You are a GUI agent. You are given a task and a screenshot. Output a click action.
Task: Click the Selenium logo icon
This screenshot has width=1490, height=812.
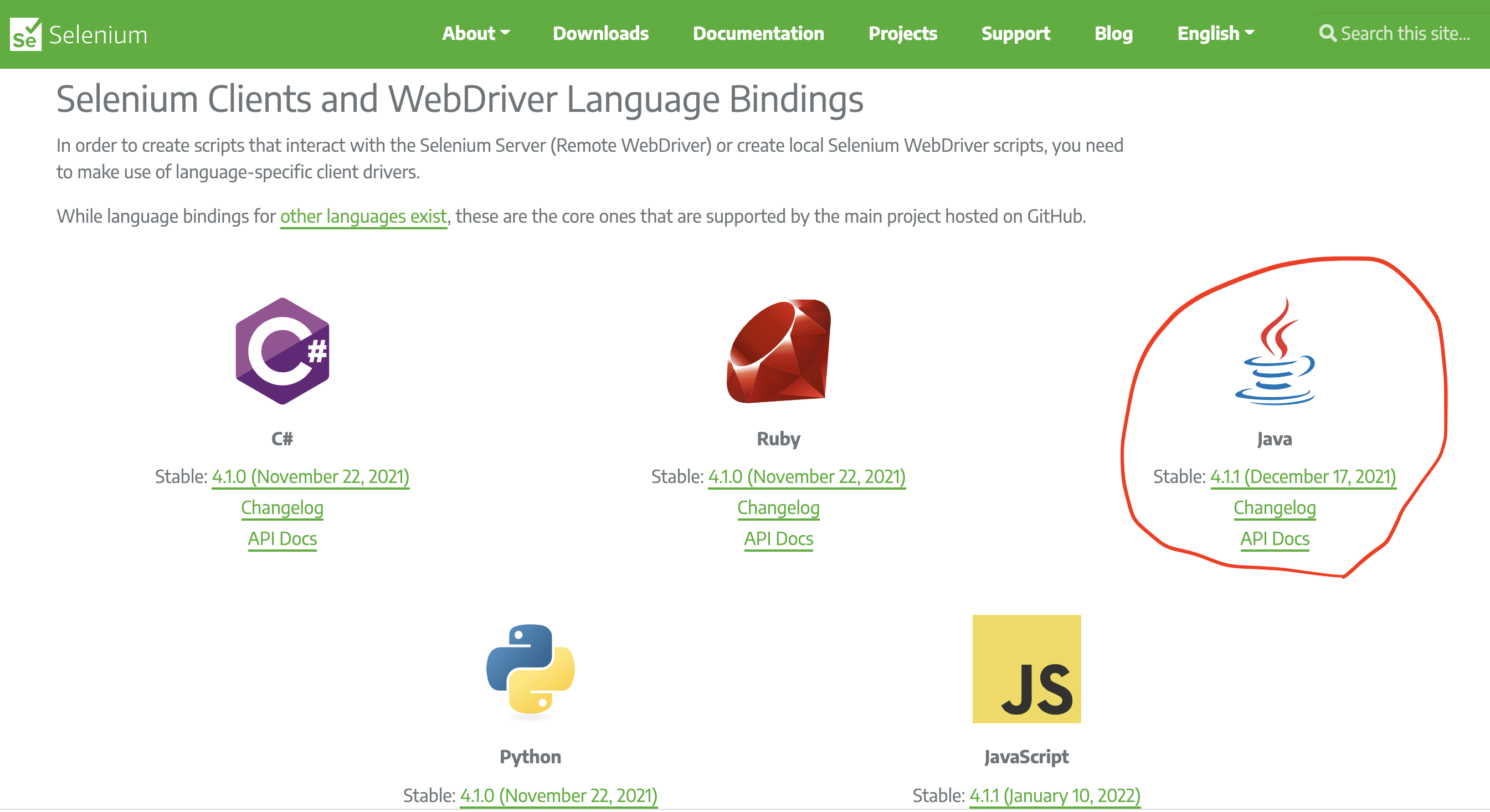point(25,34)
